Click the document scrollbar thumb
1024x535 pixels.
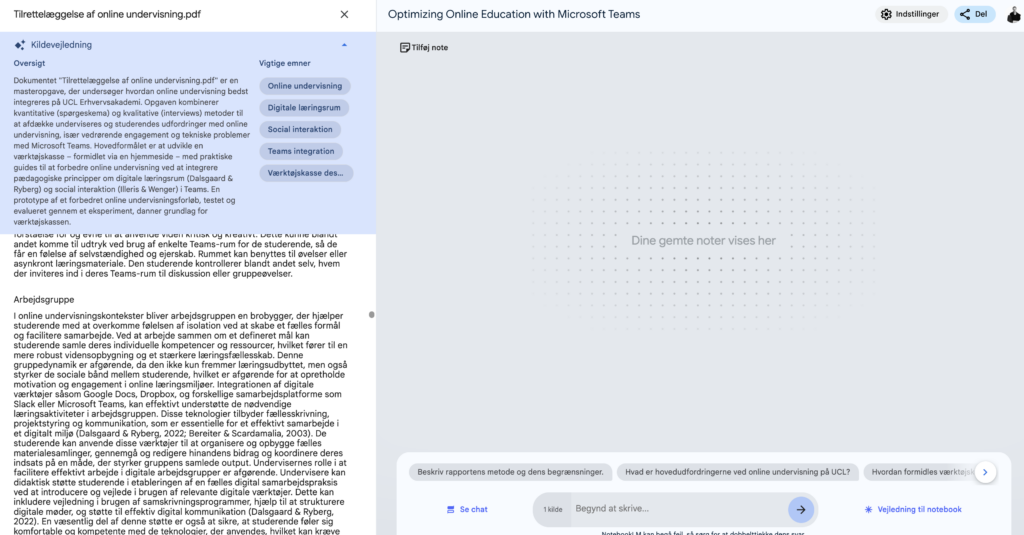point(372,315)
